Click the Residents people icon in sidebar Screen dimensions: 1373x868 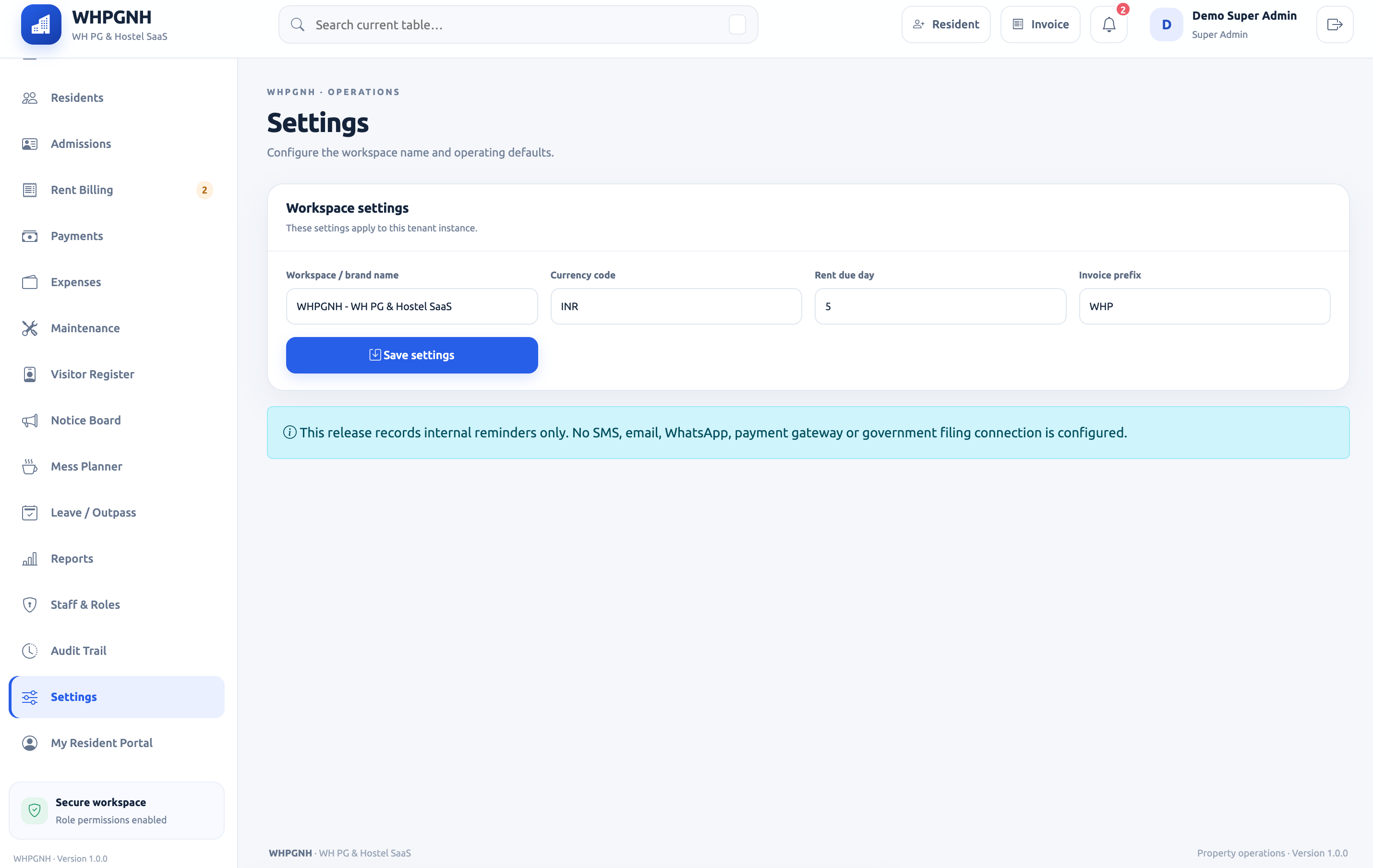point(30,97)
